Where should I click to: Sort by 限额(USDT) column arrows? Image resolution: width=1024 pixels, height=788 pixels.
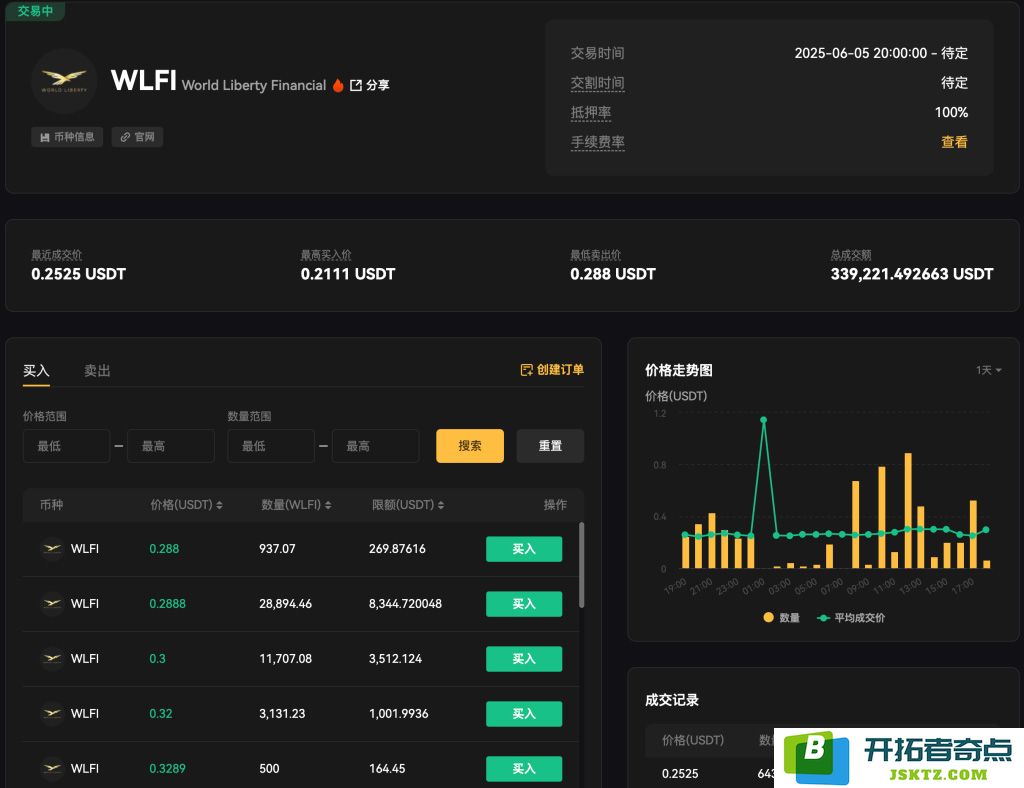(441, 505)
